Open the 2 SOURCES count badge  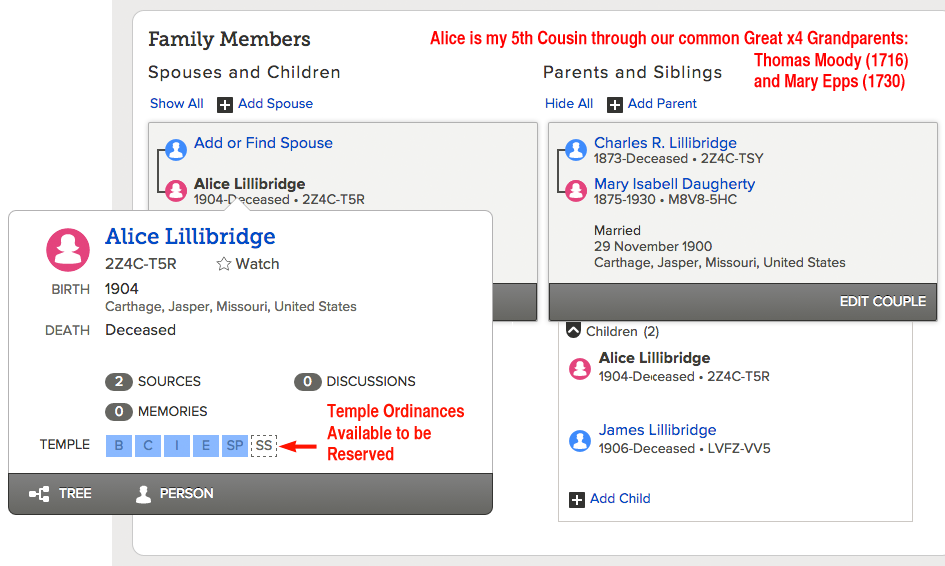point(119,382)
